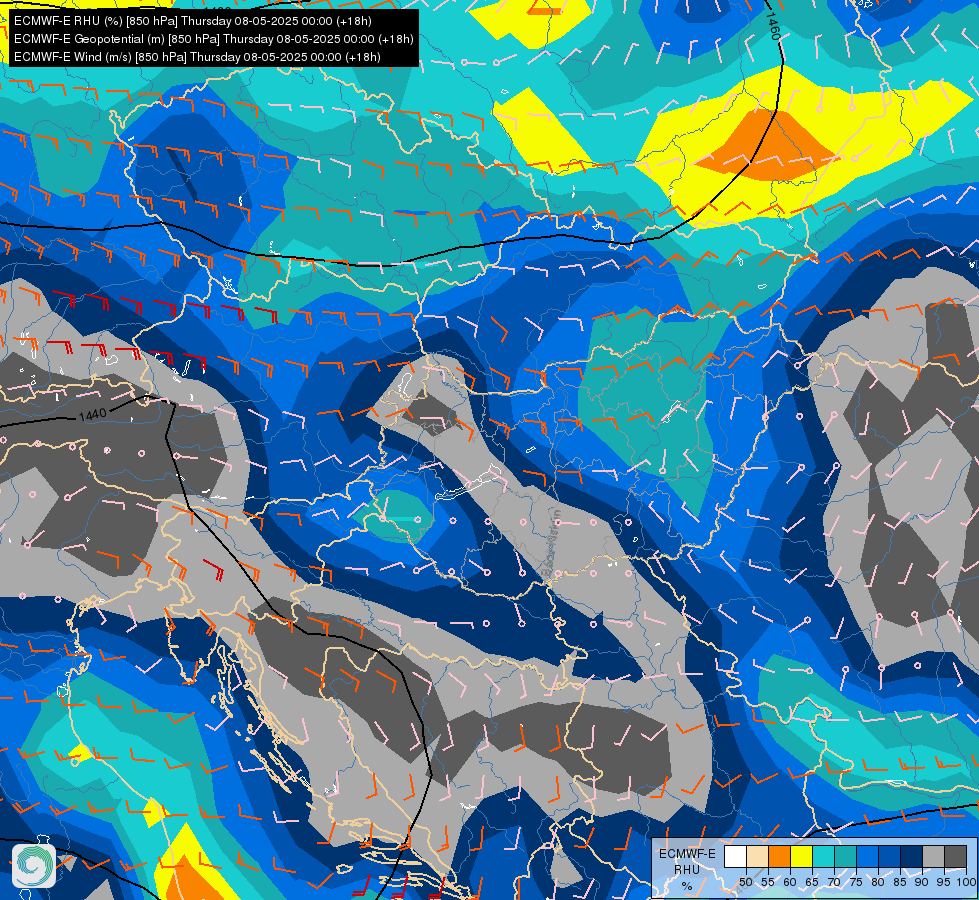The image size is (979, 900).
Task: Click the ECMWF-E RHU (%) title line
Action: click(193, 21)
